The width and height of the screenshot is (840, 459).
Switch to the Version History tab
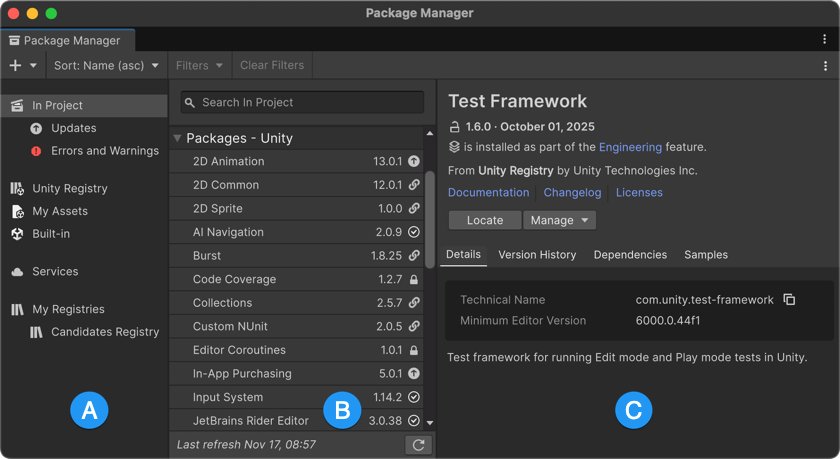[x=537, y=255]
